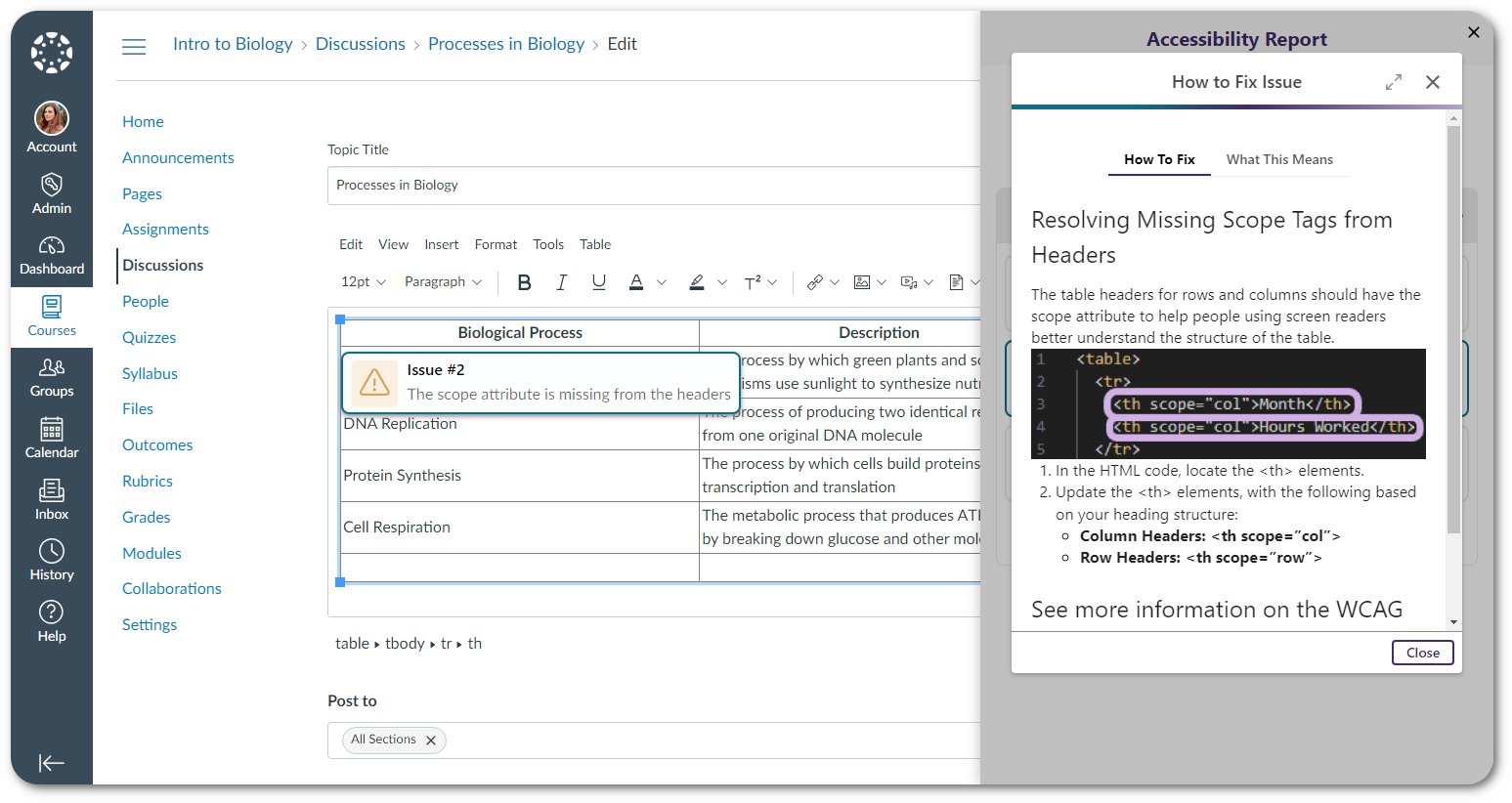This screenshot has width=1512, height=803.
Task: Click the History clock icon
Action: (x=52, y=551)
